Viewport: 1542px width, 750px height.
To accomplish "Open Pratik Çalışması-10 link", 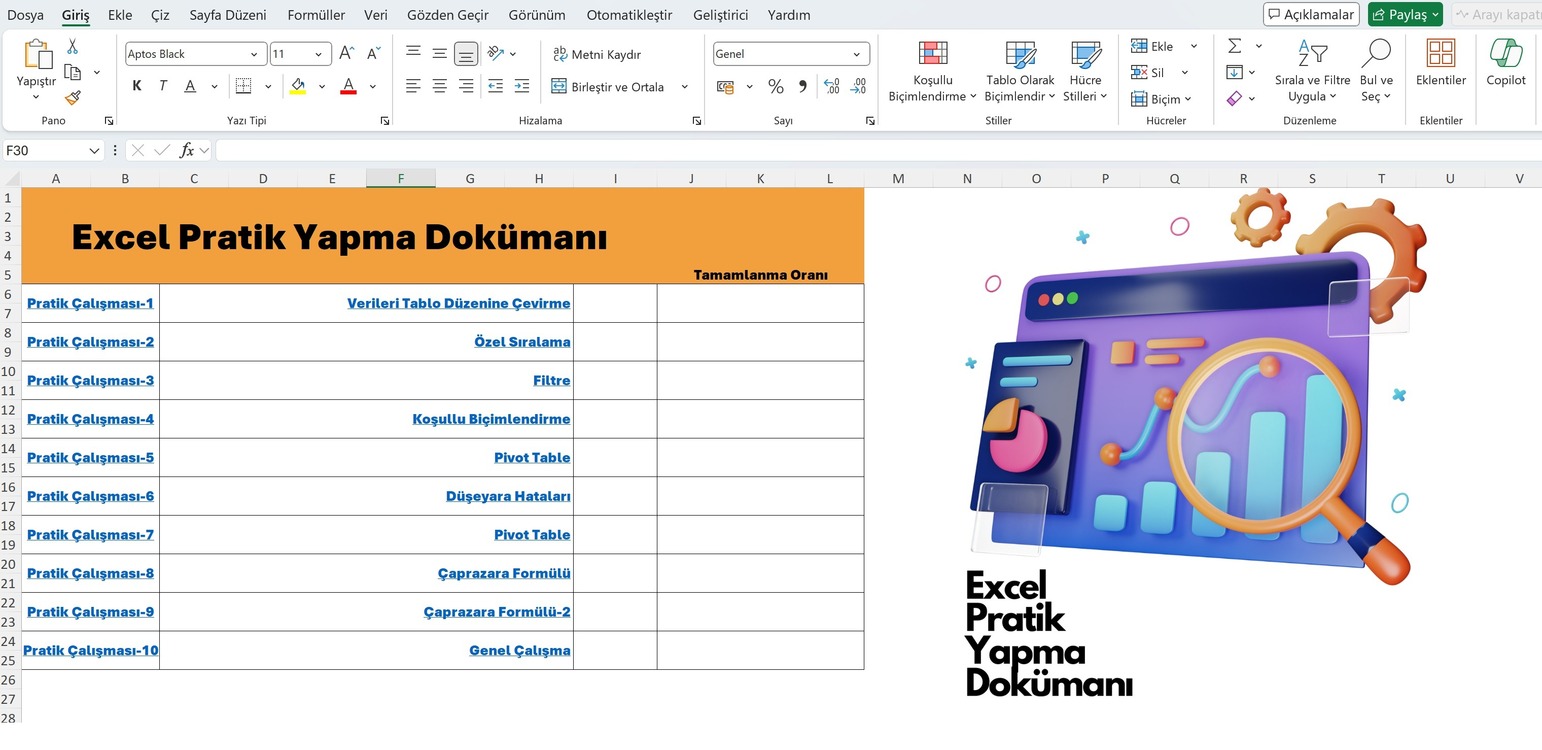I will click(x=91, y=650).
